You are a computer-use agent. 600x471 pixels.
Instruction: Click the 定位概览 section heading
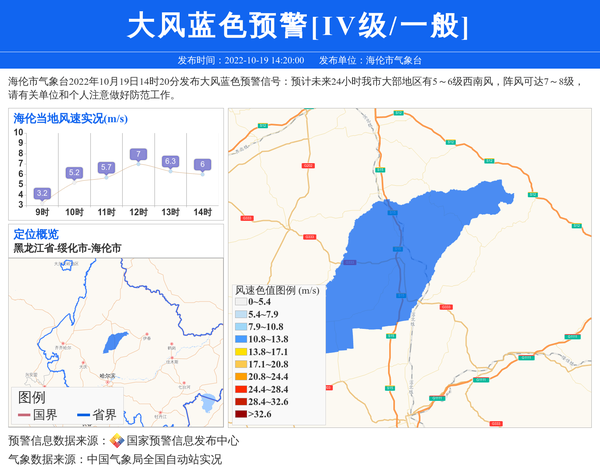pos(36,234)
